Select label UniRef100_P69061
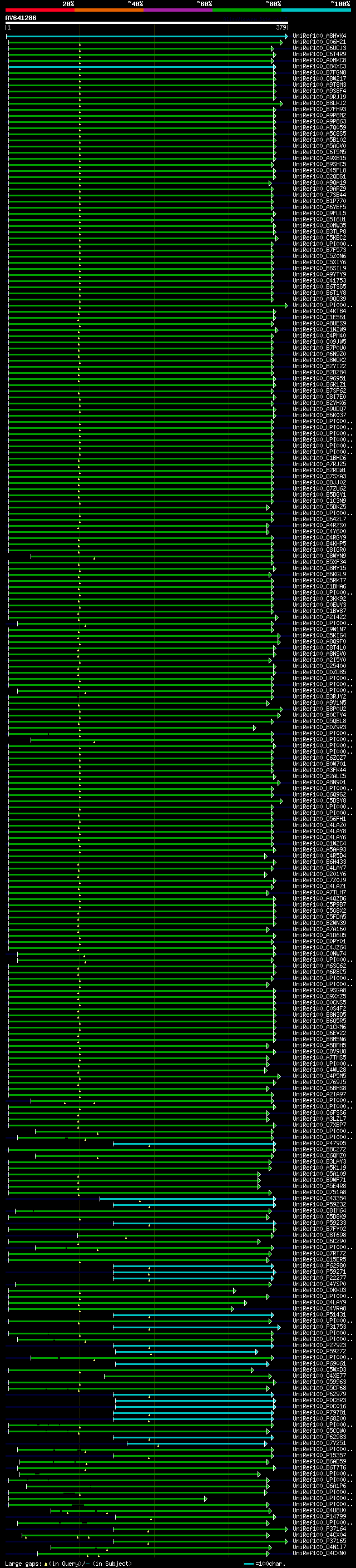The image size is (356, 1568). (319, 1363)
